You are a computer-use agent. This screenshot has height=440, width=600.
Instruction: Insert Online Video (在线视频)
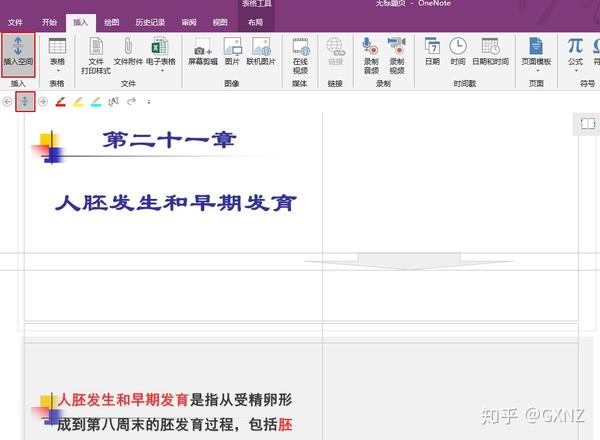pyautogui.click(x=300, y=55)
